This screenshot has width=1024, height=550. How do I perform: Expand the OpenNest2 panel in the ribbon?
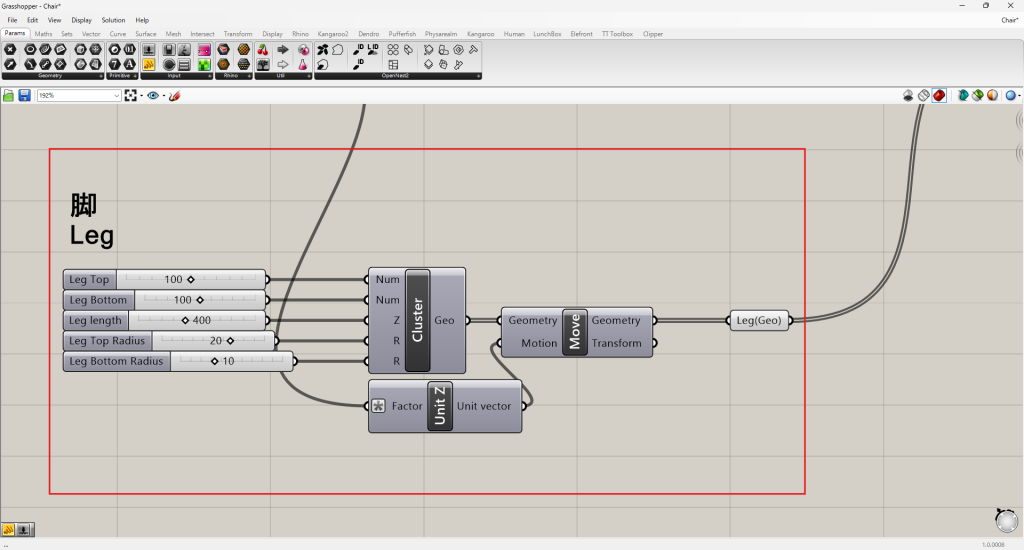pos(476,76)
